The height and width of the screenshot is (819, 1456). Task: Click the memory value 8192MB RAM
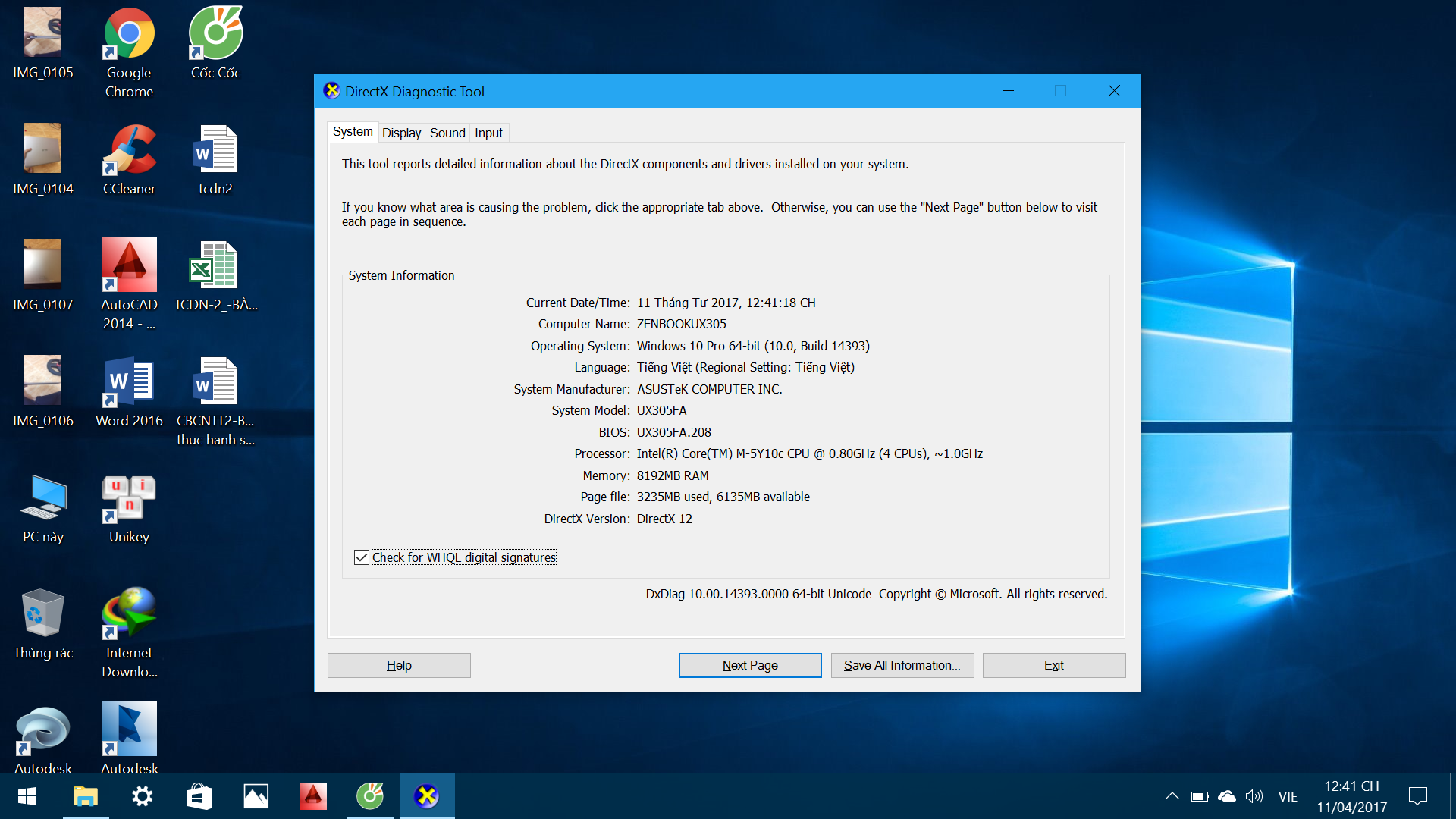pyautogui.click(x=673, y=475)
